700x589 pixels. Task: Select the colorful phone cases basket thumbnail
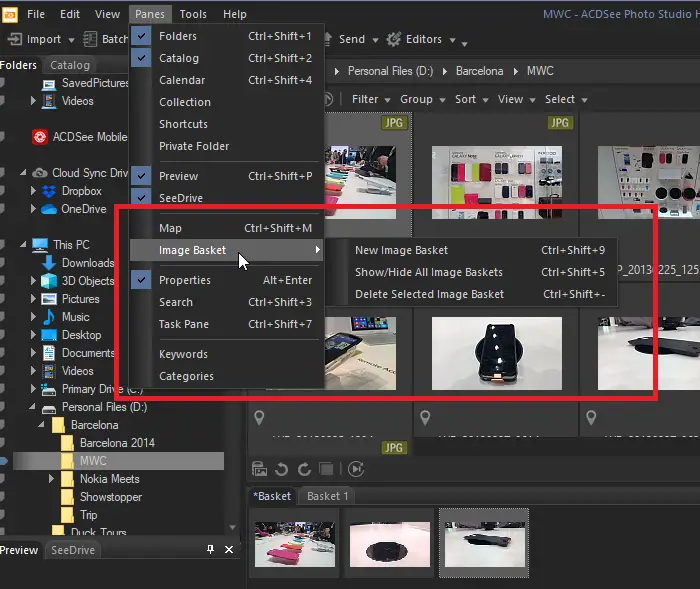click(x=295, y=544)
